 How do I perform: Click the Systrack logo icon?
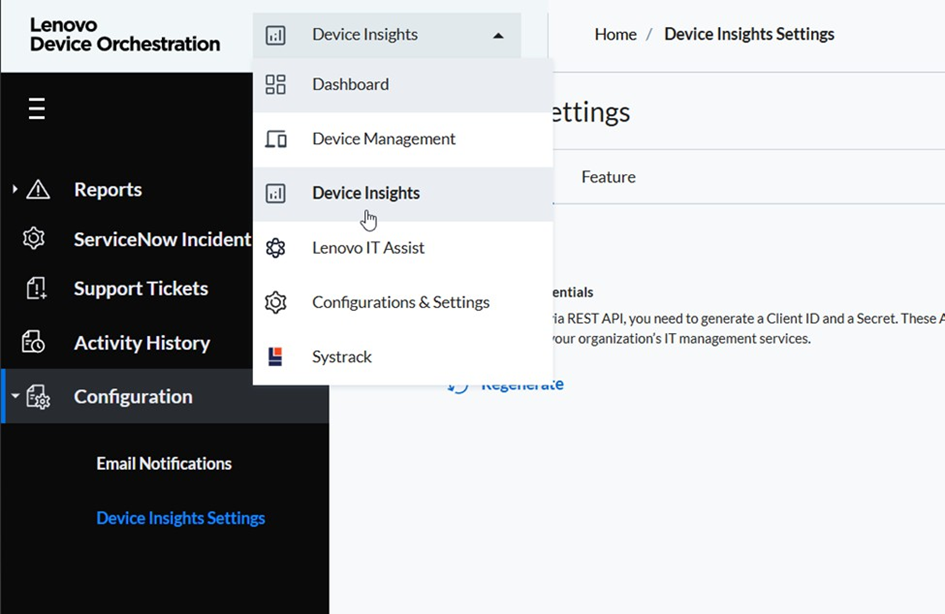click(x=275, y=357)
